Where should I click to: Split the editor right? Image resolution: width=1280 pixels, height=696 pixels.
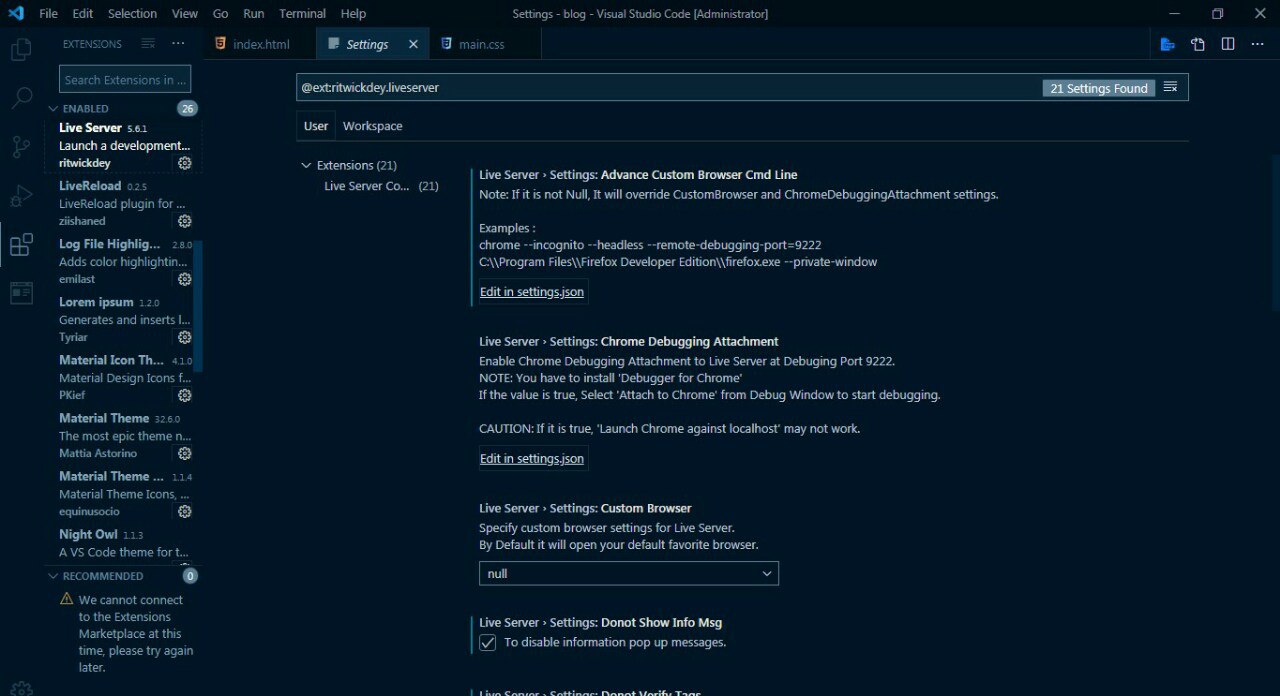point(1228,44)
